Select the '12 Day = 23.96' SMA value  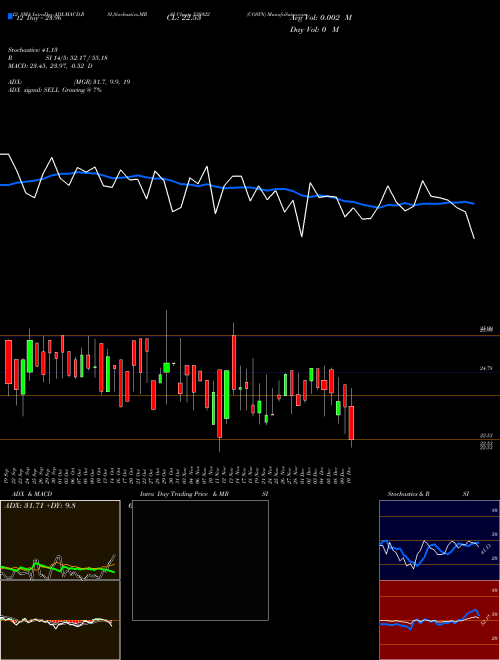[x=38, y=18]
